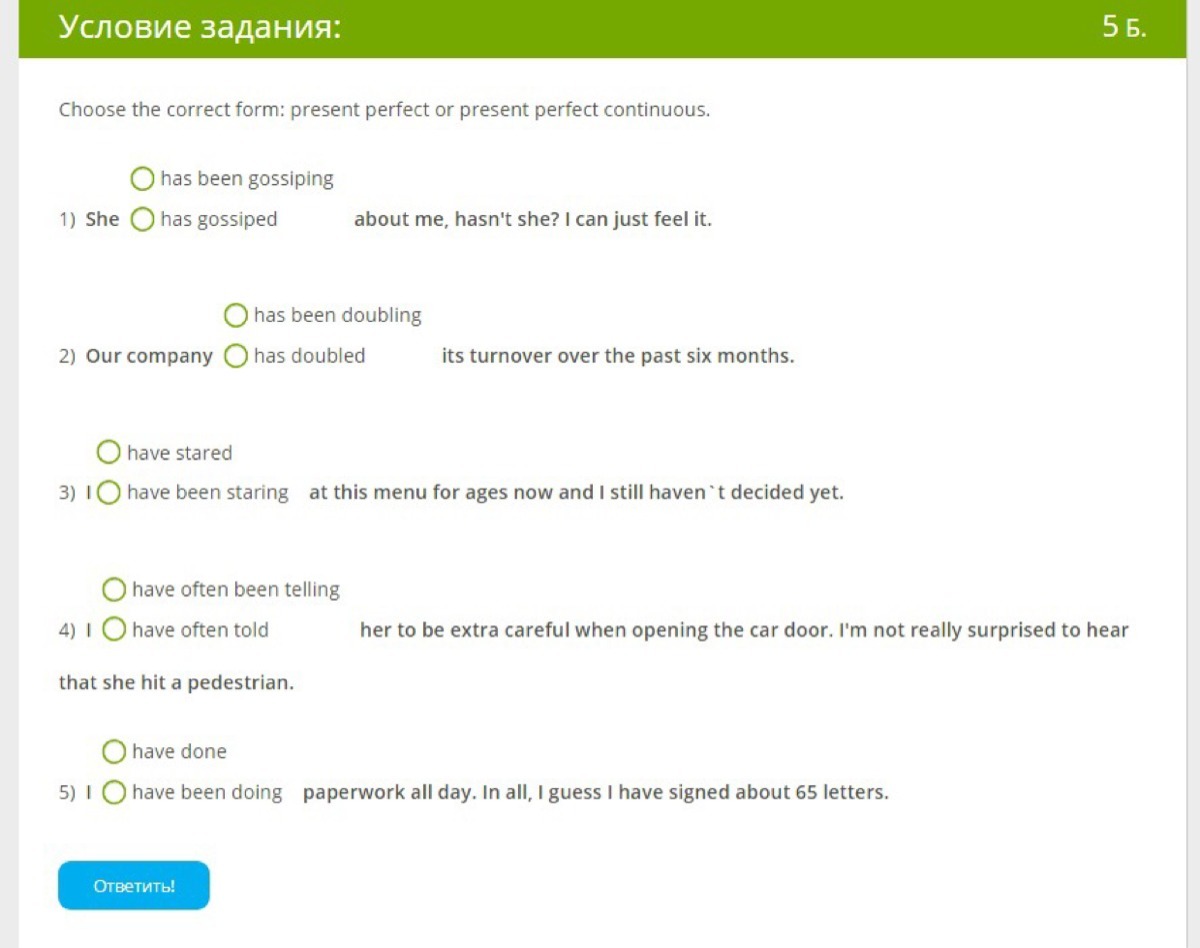Click the '5 Б.' points label
Screen dimensions: 1200x948
click(x=1124, y=27)
